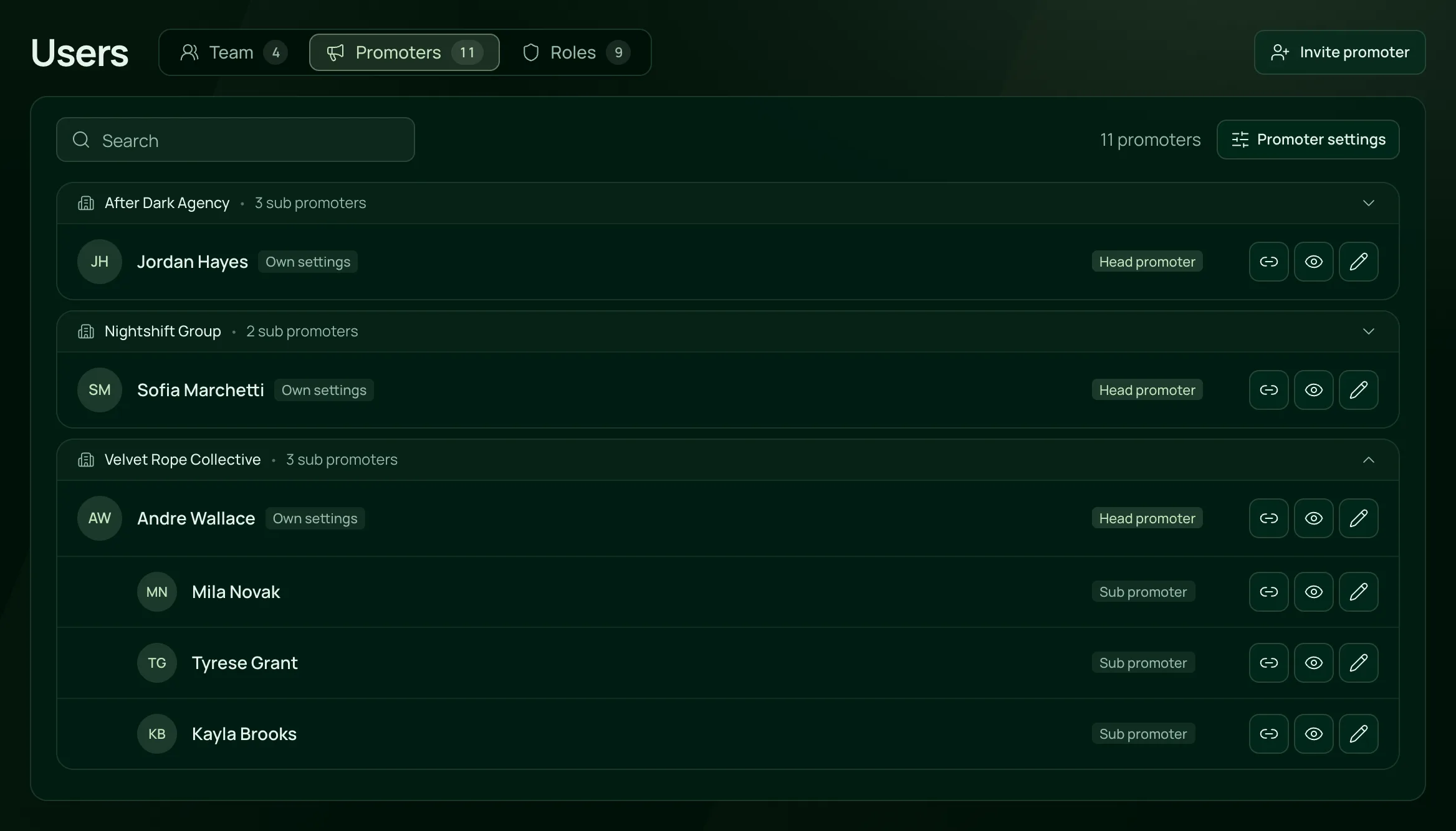The width and height of the screenshot is (1456, 831).
Task: Click the Tyrese Grant name
Action: click(245, 663)
